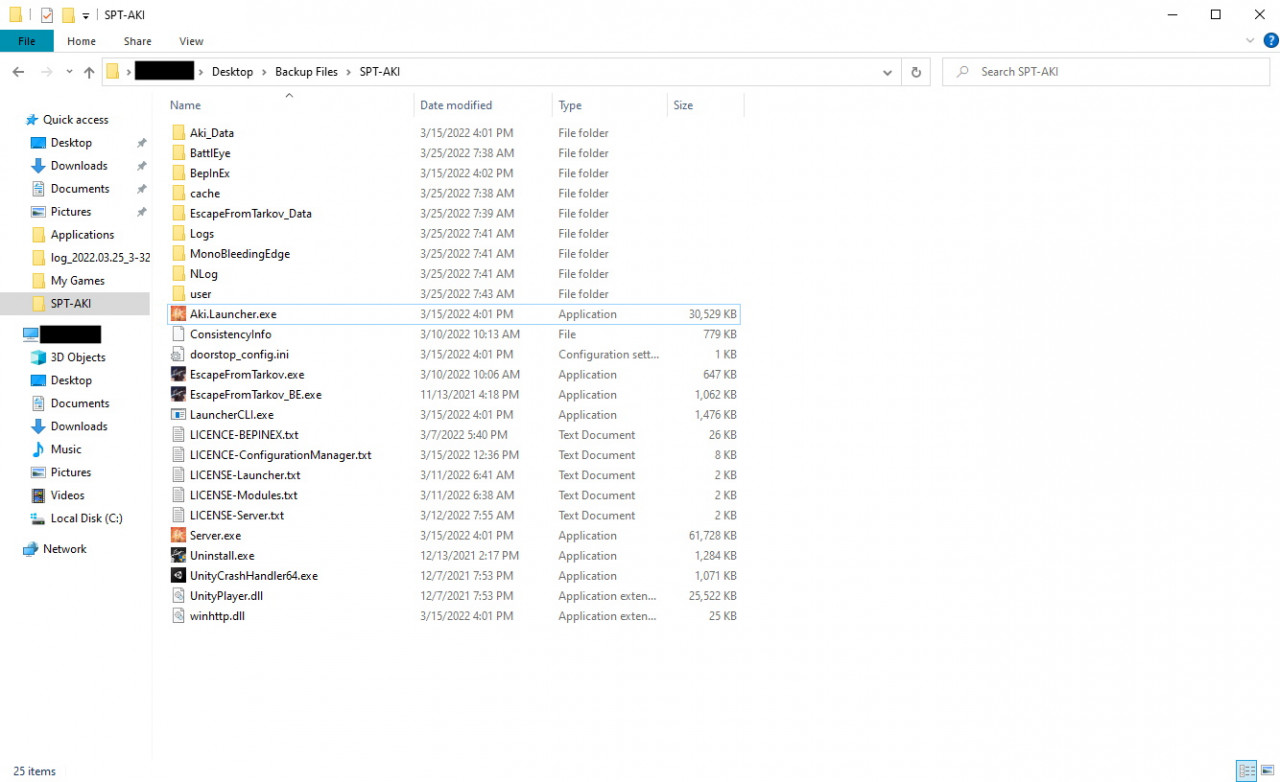1280x782 pixels.
Task: Select Local Disk (C:) in navigation pane
Action: 86,518
